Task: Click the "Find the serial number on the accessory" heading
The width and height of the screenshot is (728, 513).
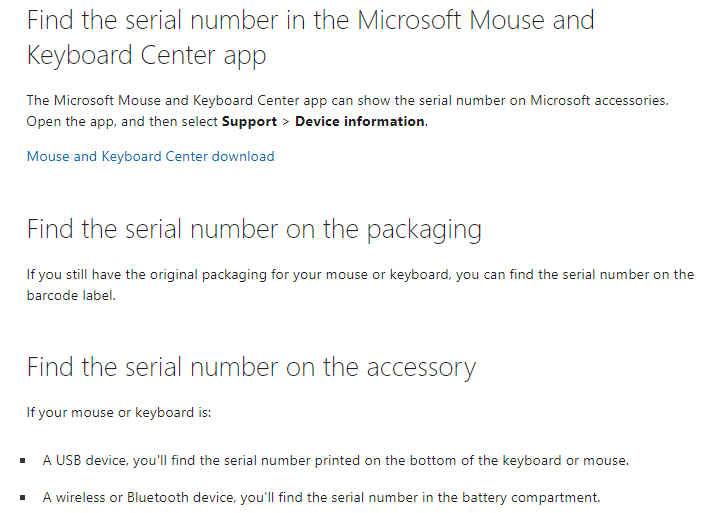Action: 251,367
